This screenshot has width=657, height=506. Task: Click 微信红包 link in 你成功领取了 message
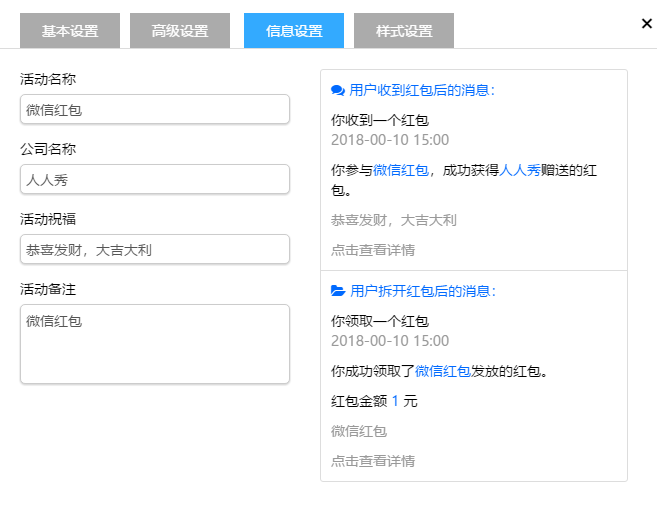(442, 371)
